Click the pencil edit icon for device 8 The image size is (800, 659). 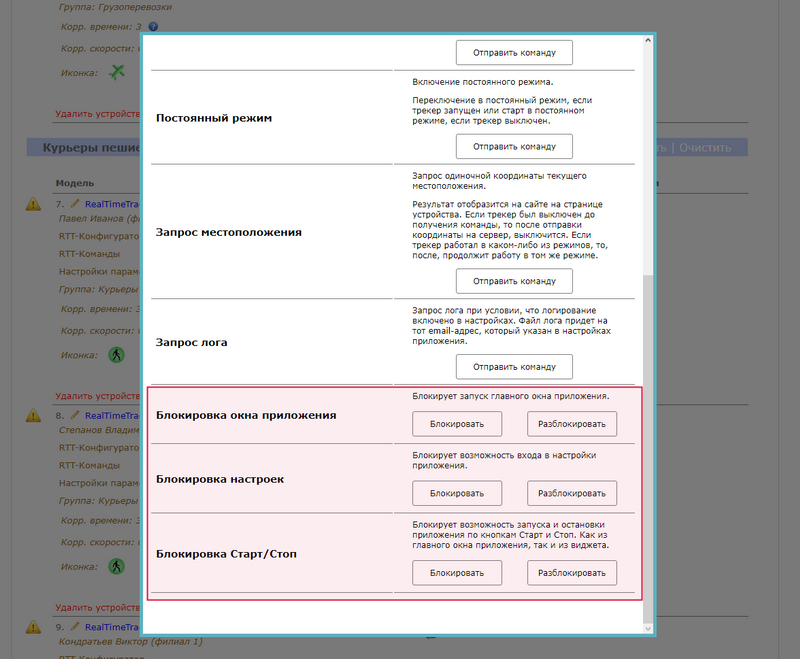(74, 413)
